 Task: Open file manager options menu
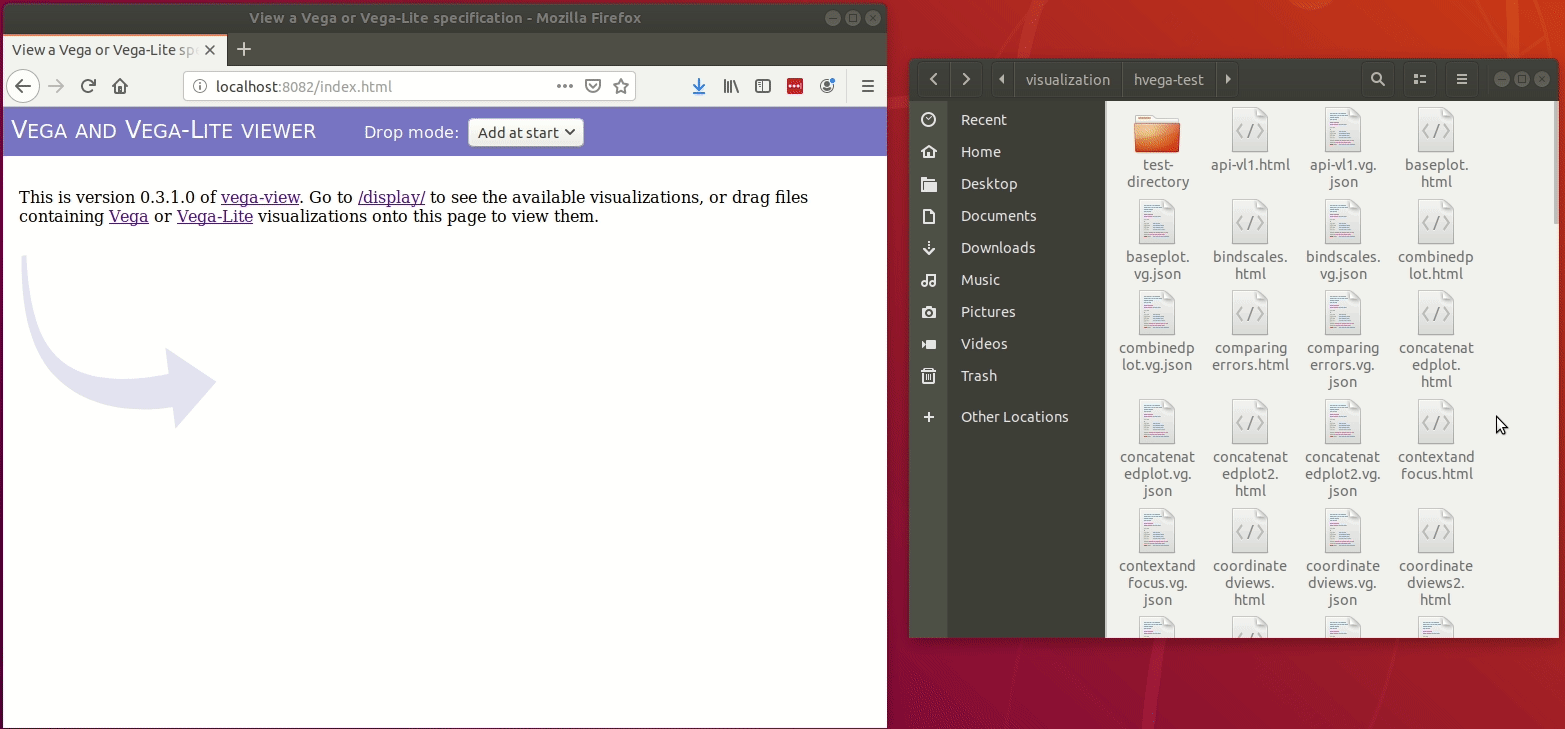(1461, 79)
